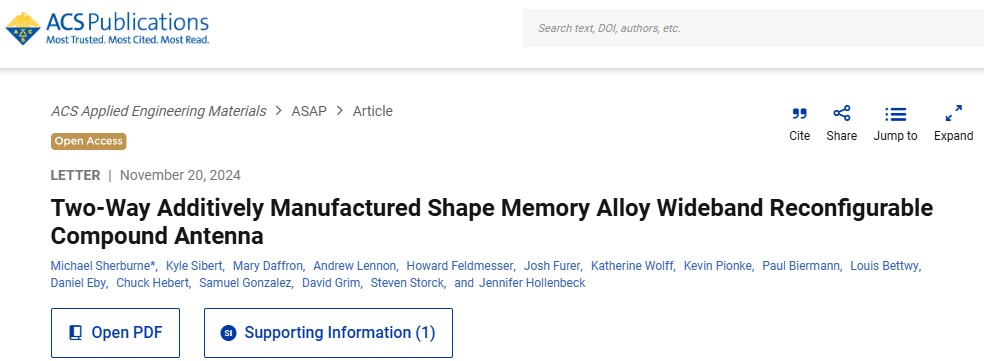Click the Share icon
Screen dimensions: 984x361
[x=842, y=114]
